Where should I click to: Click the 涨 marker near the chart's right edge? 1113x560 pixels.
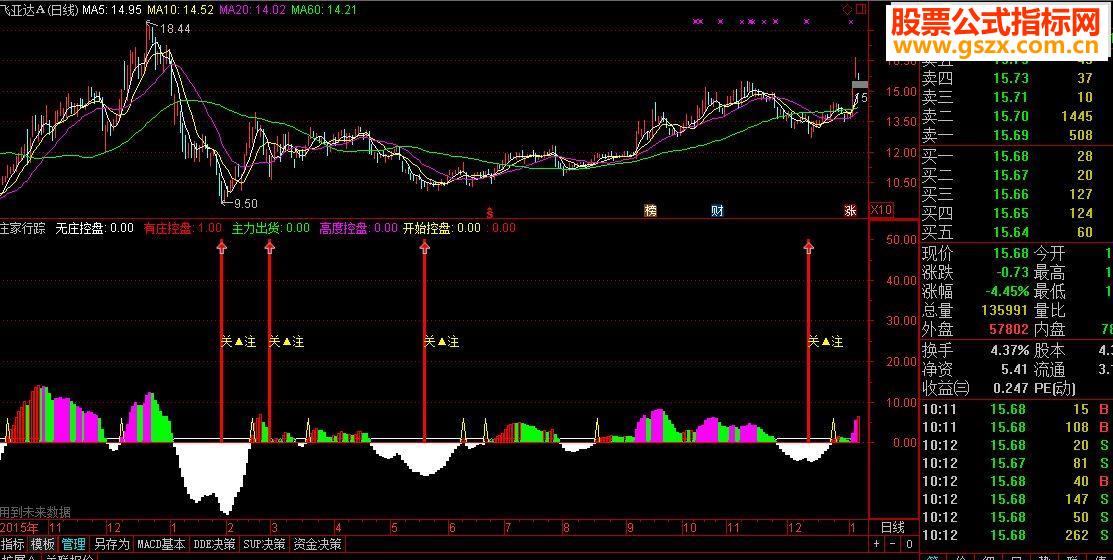pyautogui.click(x=850, y=210)
